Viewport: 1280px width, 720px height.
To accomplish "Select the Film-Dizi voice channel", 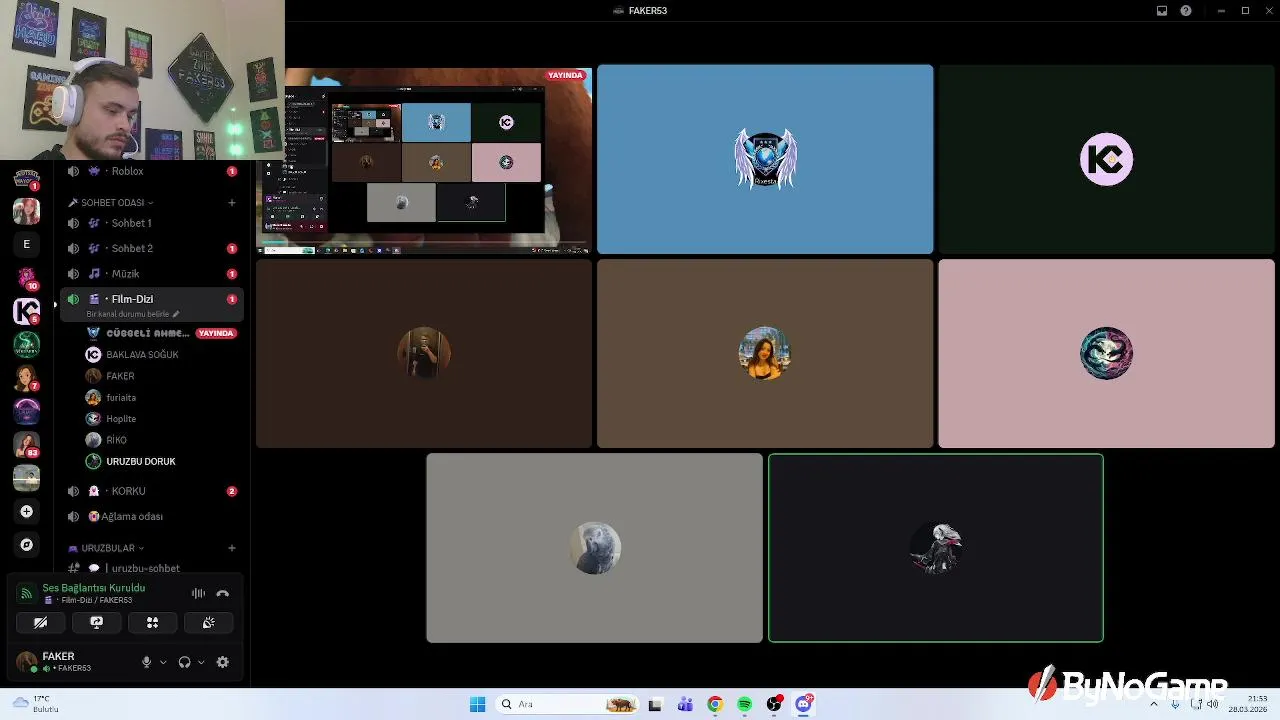I will 151,304.
